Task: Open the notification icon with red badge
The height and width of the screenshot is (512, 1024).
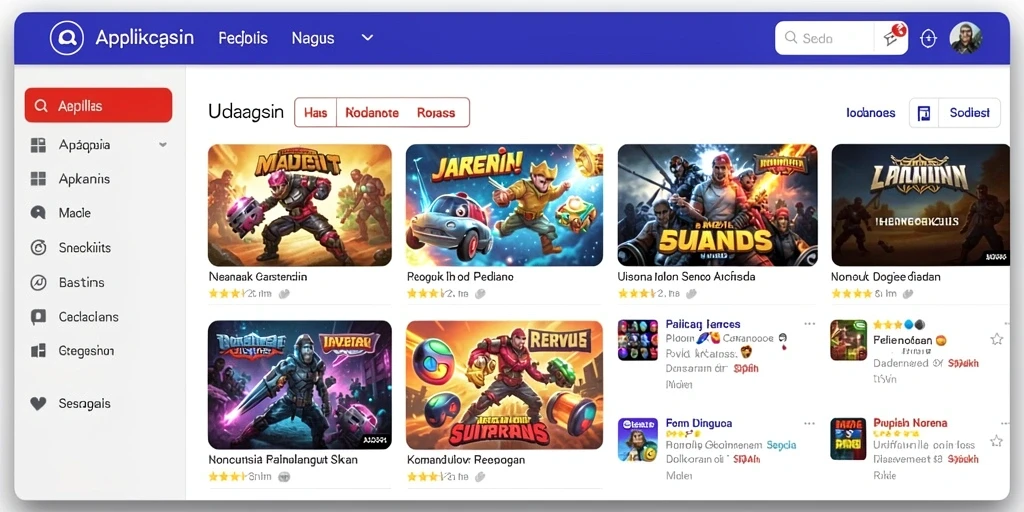Action: click(x=894, y=37)
